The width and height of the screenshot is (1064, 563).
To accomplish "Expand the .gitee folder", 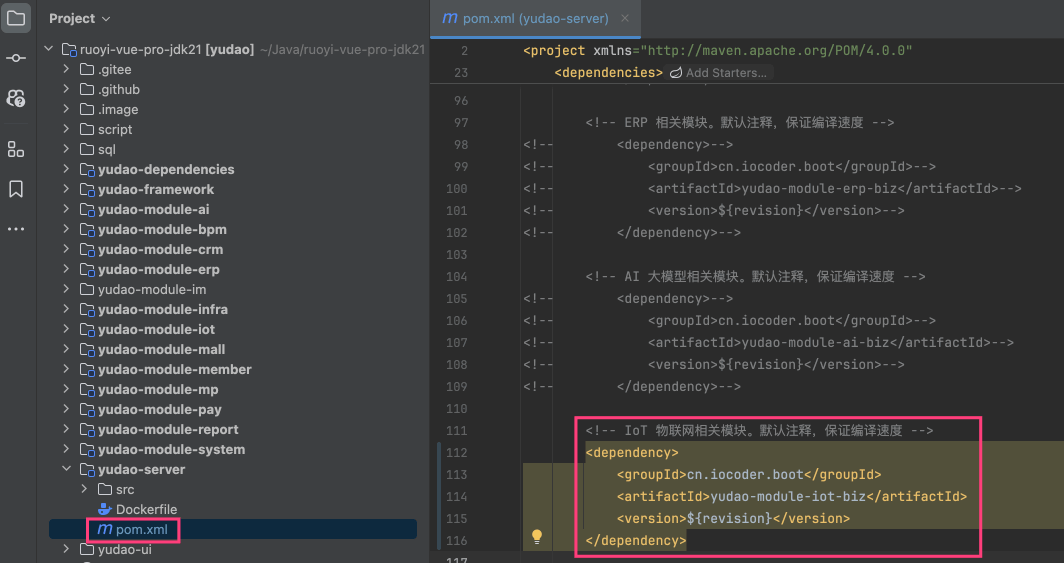I will click(x=66, y=69).
